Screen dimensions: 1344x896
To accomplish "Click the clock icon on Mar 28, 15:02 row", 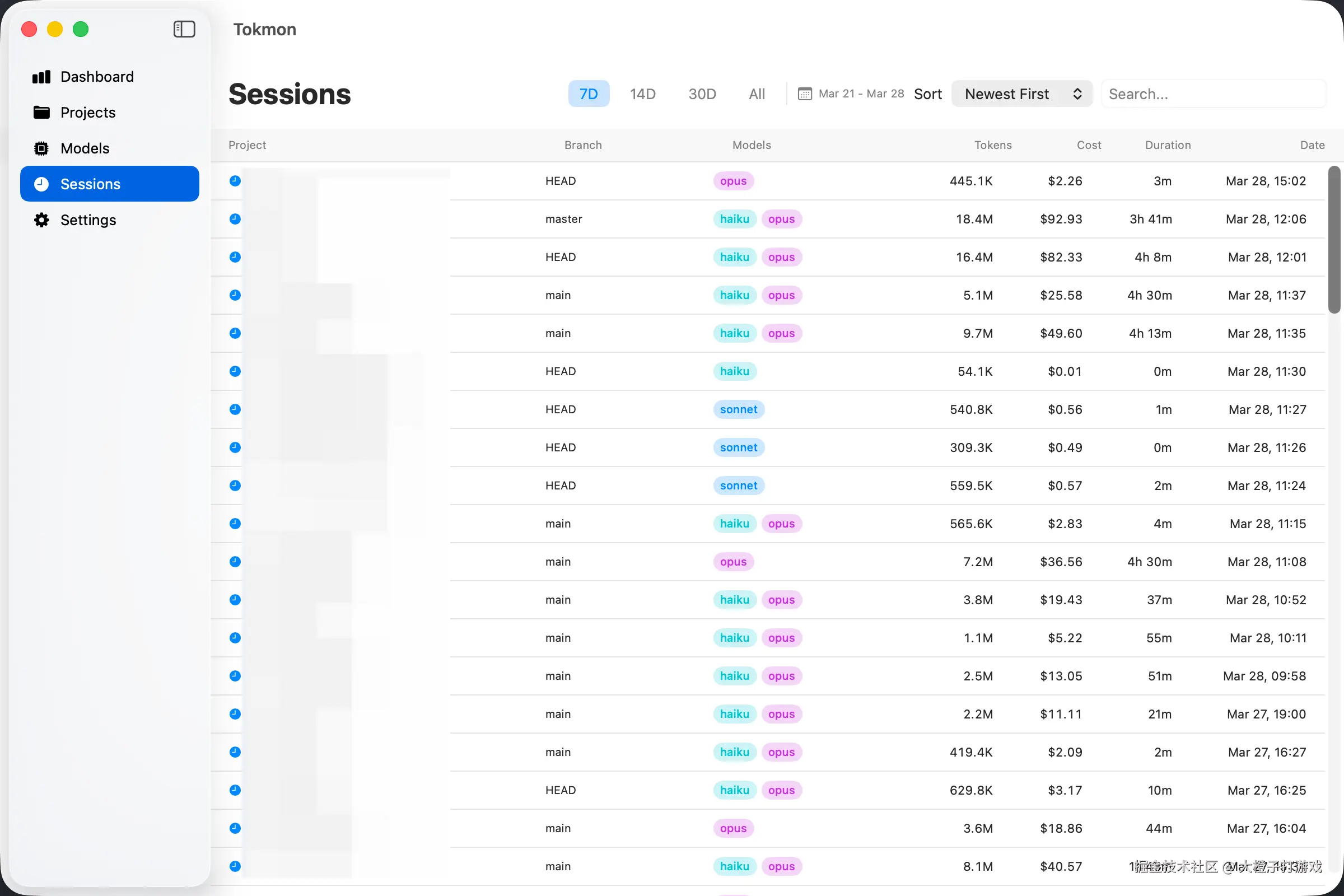I will click(x=235, y=181).
